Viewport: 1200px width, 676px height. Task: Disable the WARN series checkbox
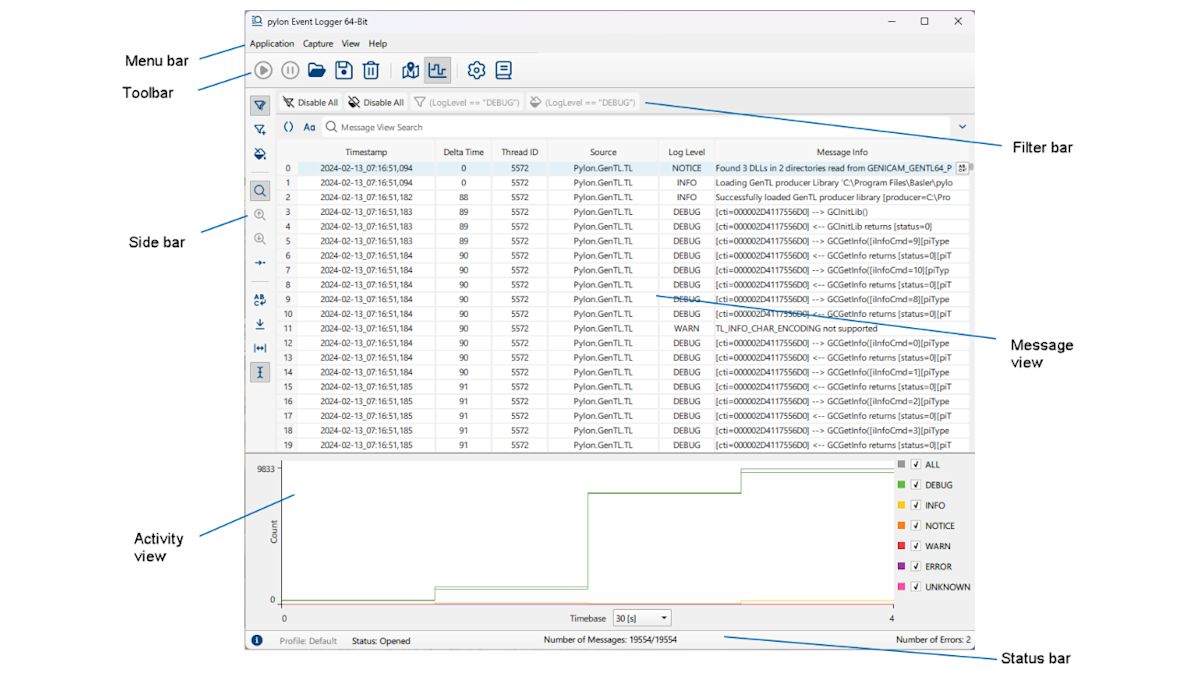click(916, 546)
